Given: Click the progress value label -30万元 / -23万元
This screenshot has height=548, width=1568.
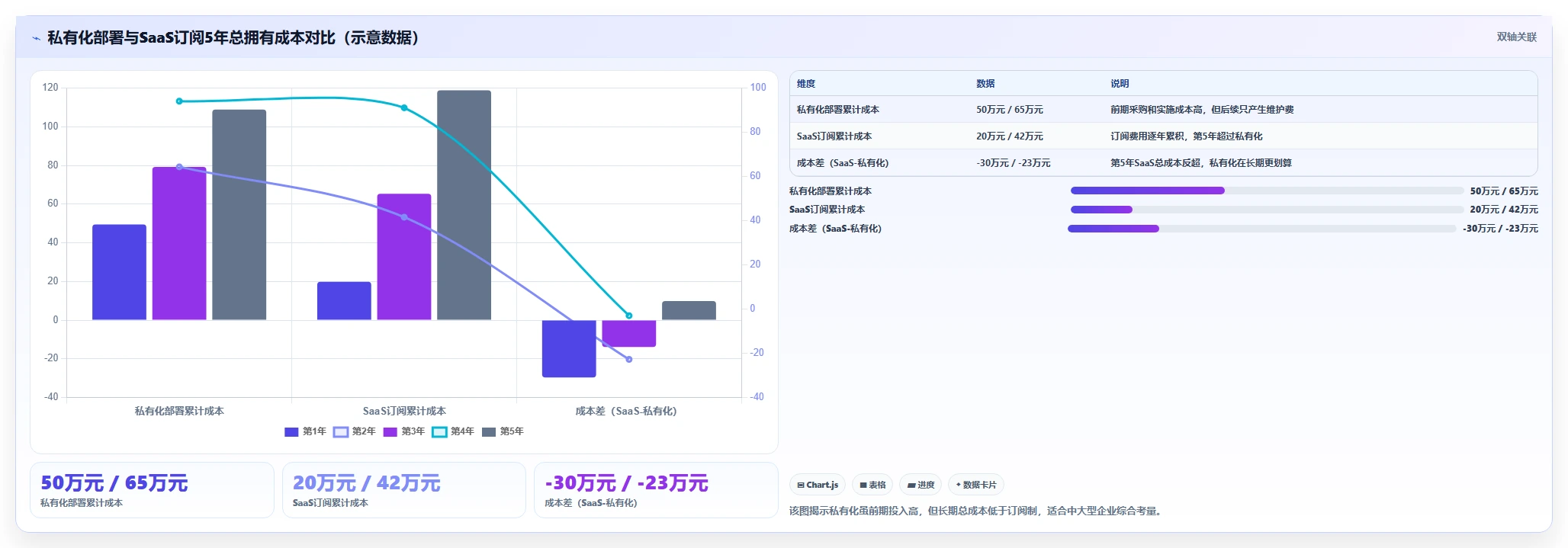Looking at the screenshot, I should pyautogui.click(x=1500, y=229).
